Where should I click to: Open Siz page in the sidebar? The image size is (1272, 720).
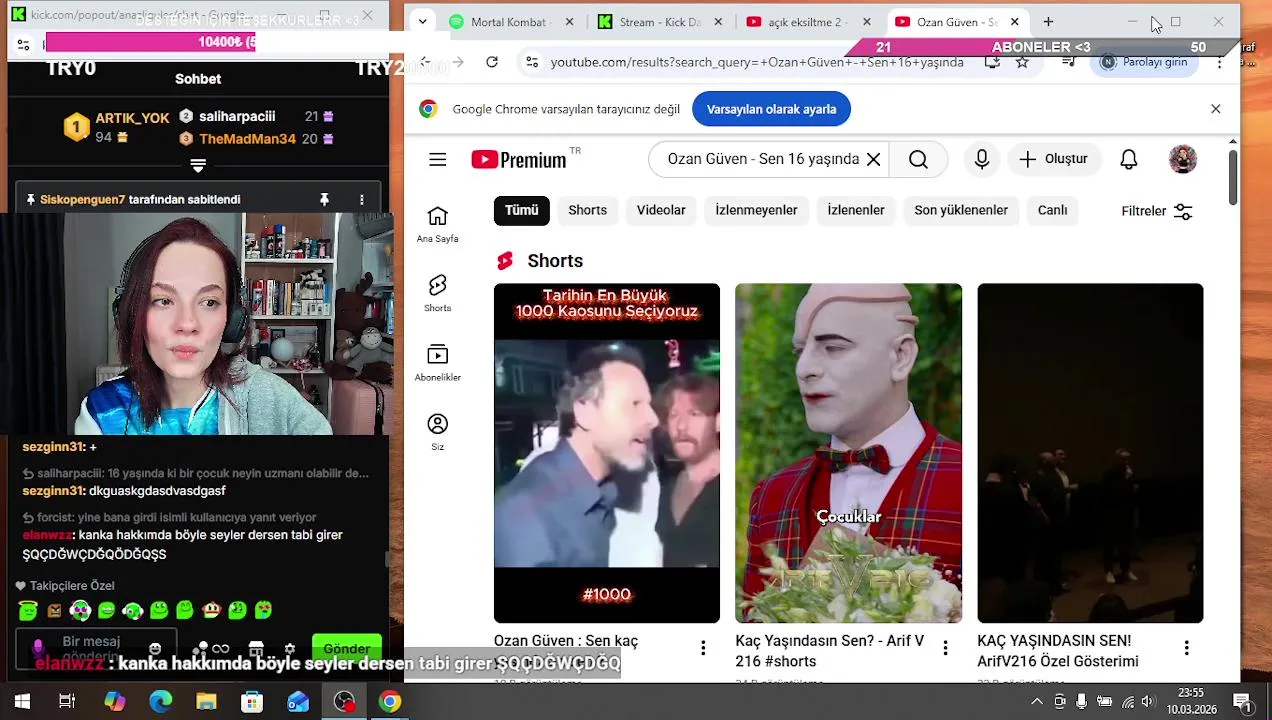[437, 432]
